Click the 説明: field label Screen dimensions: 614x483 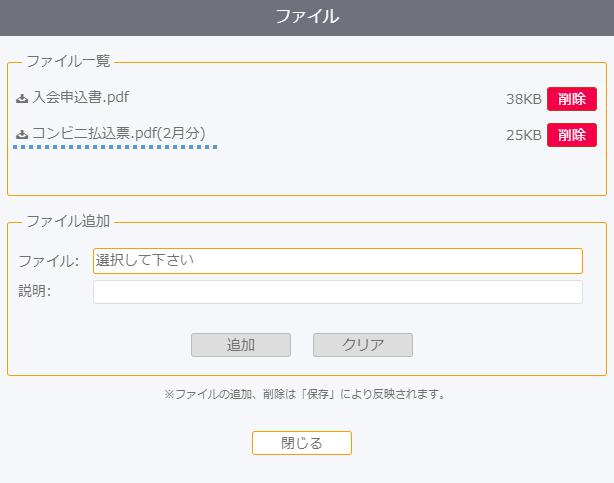[x=35, y=291]
